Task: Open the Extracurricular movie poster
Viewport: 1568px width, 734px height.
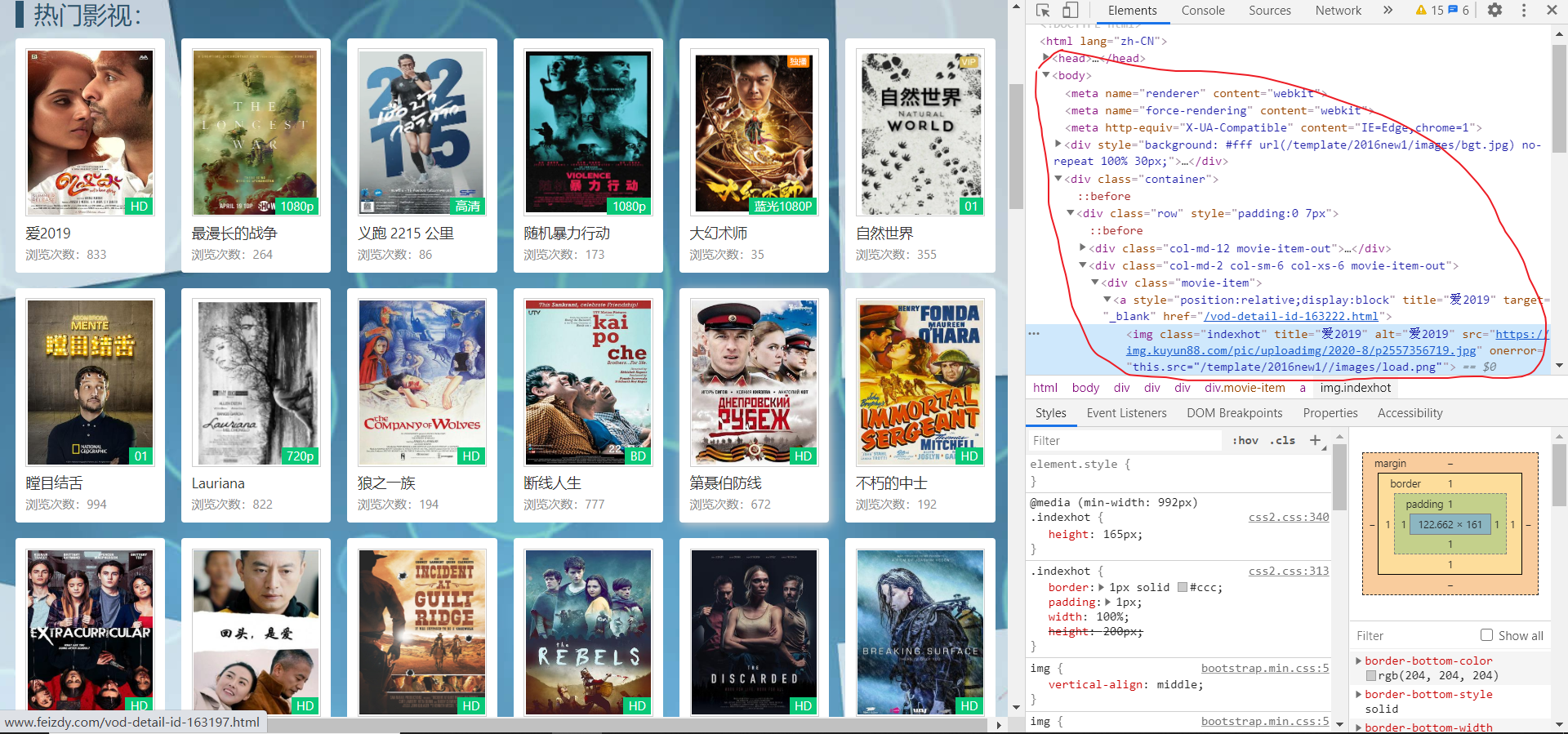Action: [x=90, y=631]
